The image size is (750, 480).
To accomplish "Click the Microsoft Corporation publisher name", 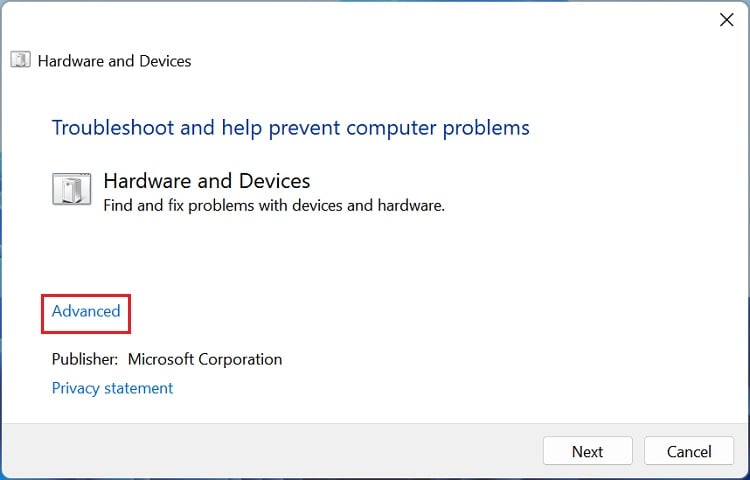I will pyautogui.click(x=205, y=359).
